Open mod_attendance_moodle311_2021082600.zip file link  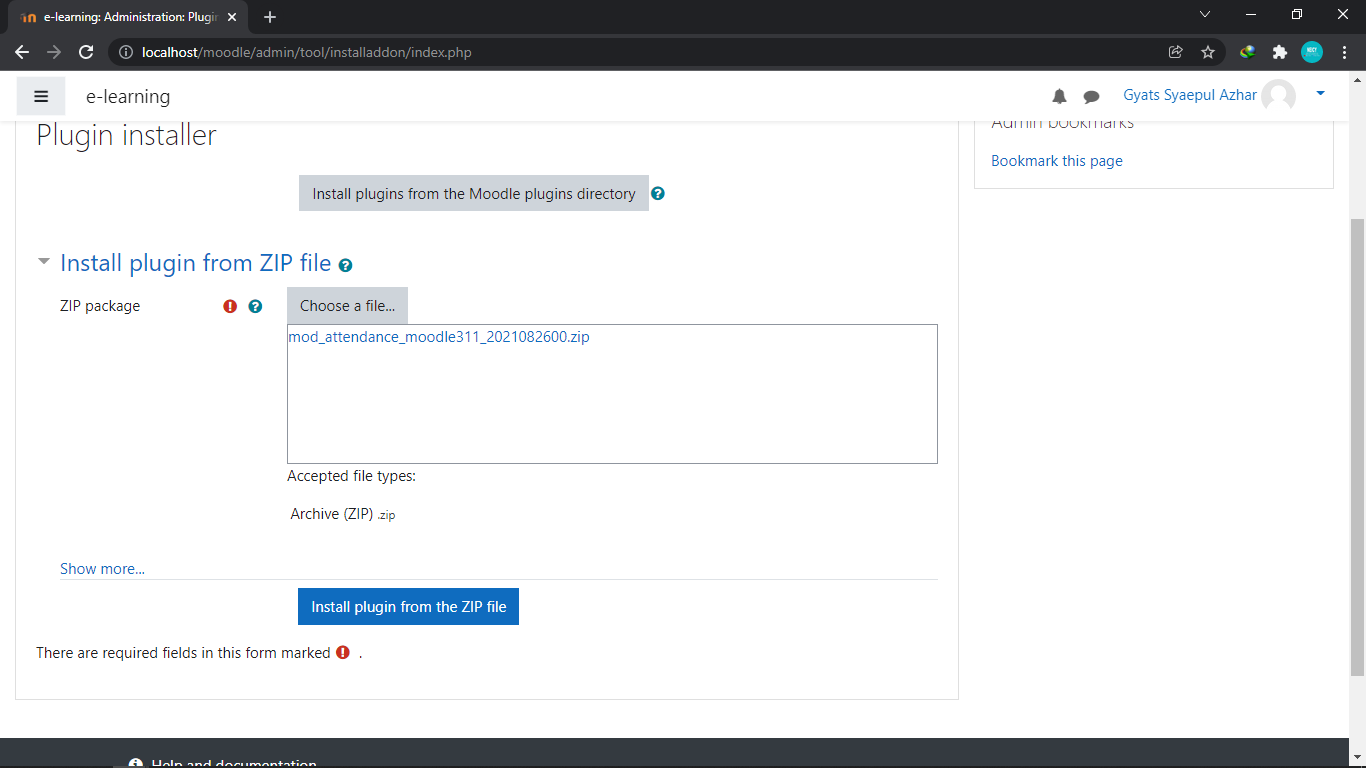439,337
